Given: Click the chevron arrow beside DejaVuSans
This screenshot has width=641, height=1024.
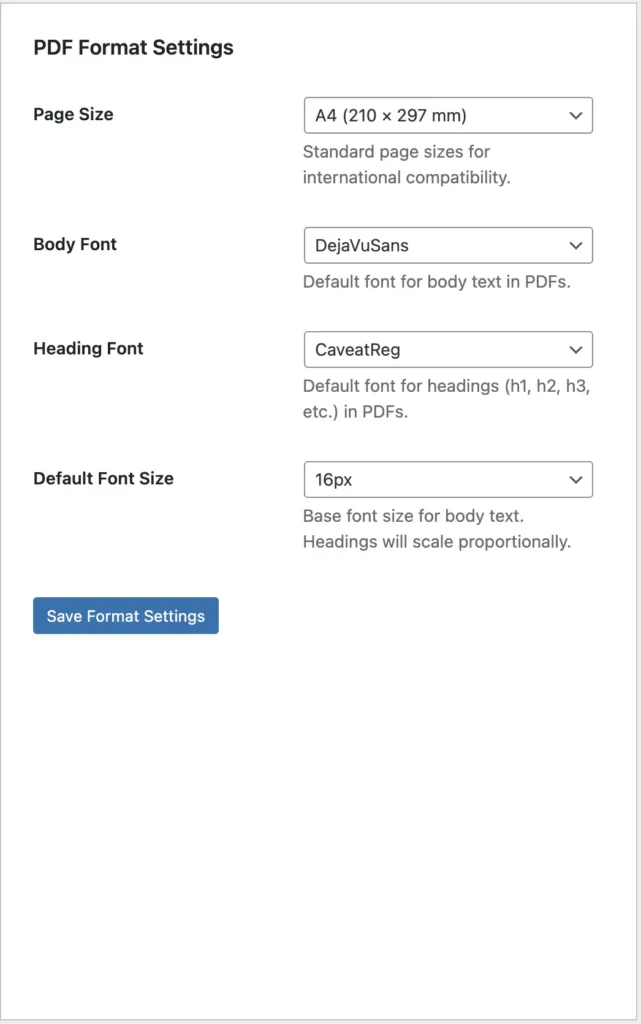Looking at the screenshot, I should point(575,246).
